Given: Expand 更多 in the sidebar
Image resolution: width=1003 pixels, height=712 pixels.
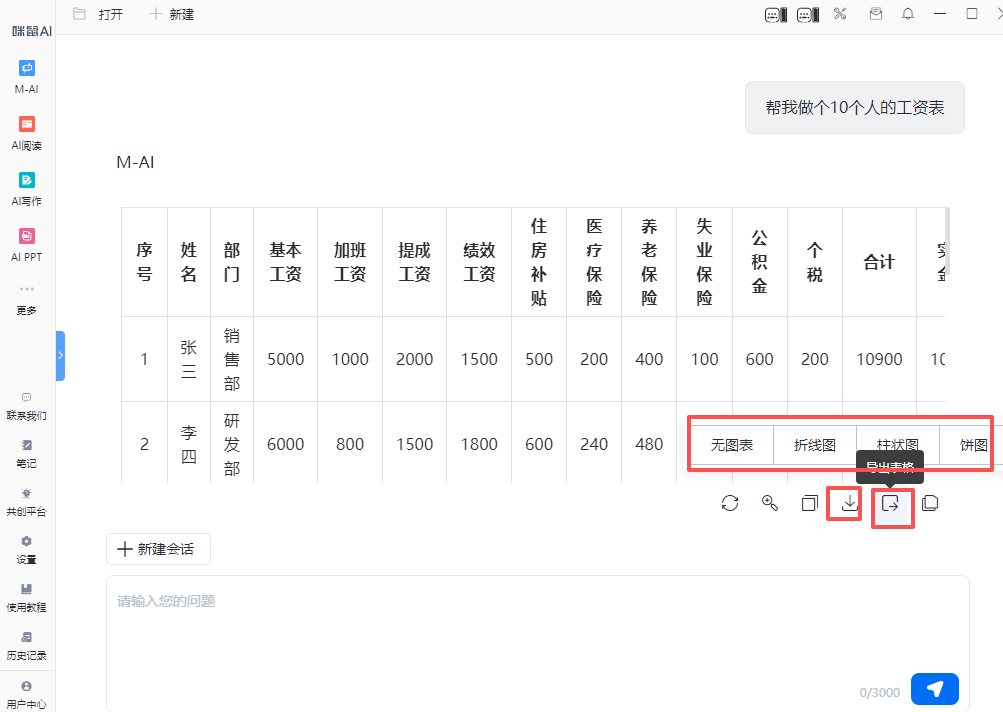Looking at the screenshot, I should point(27,298).
